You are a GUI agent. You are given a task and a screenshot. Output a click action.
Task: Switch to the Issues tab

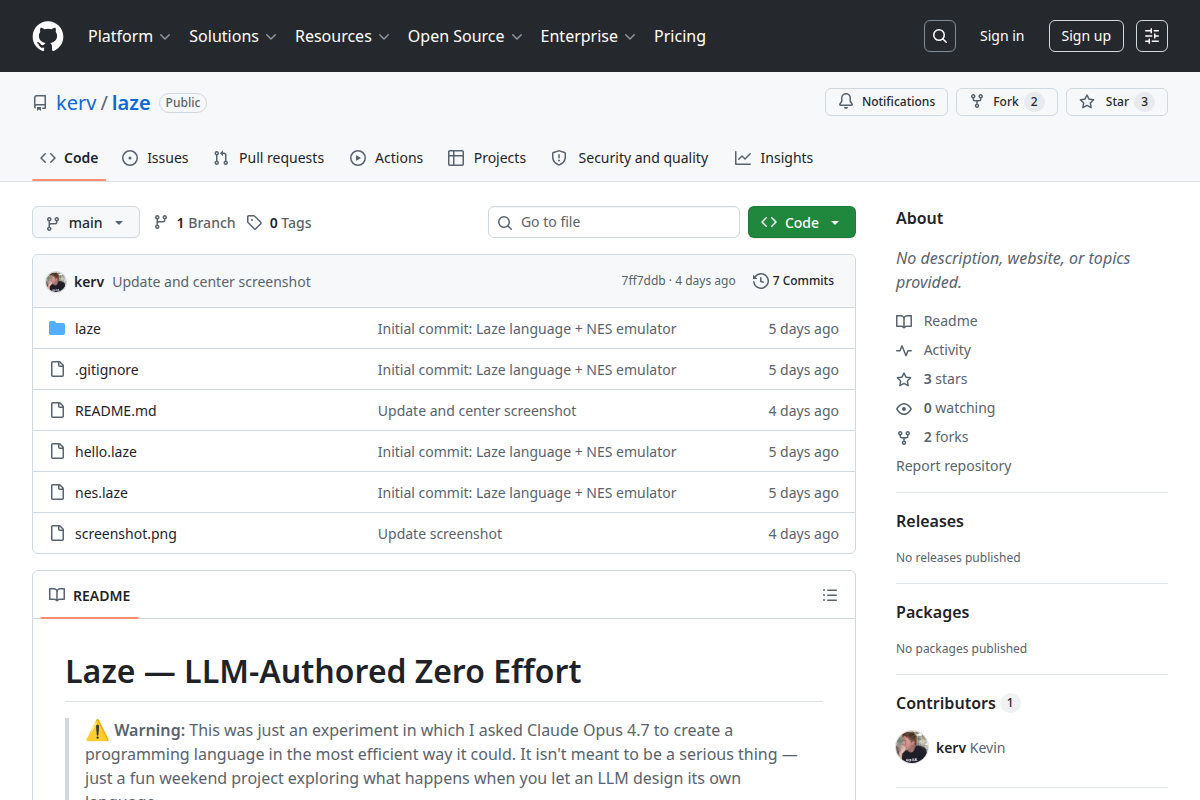(155, 158)
